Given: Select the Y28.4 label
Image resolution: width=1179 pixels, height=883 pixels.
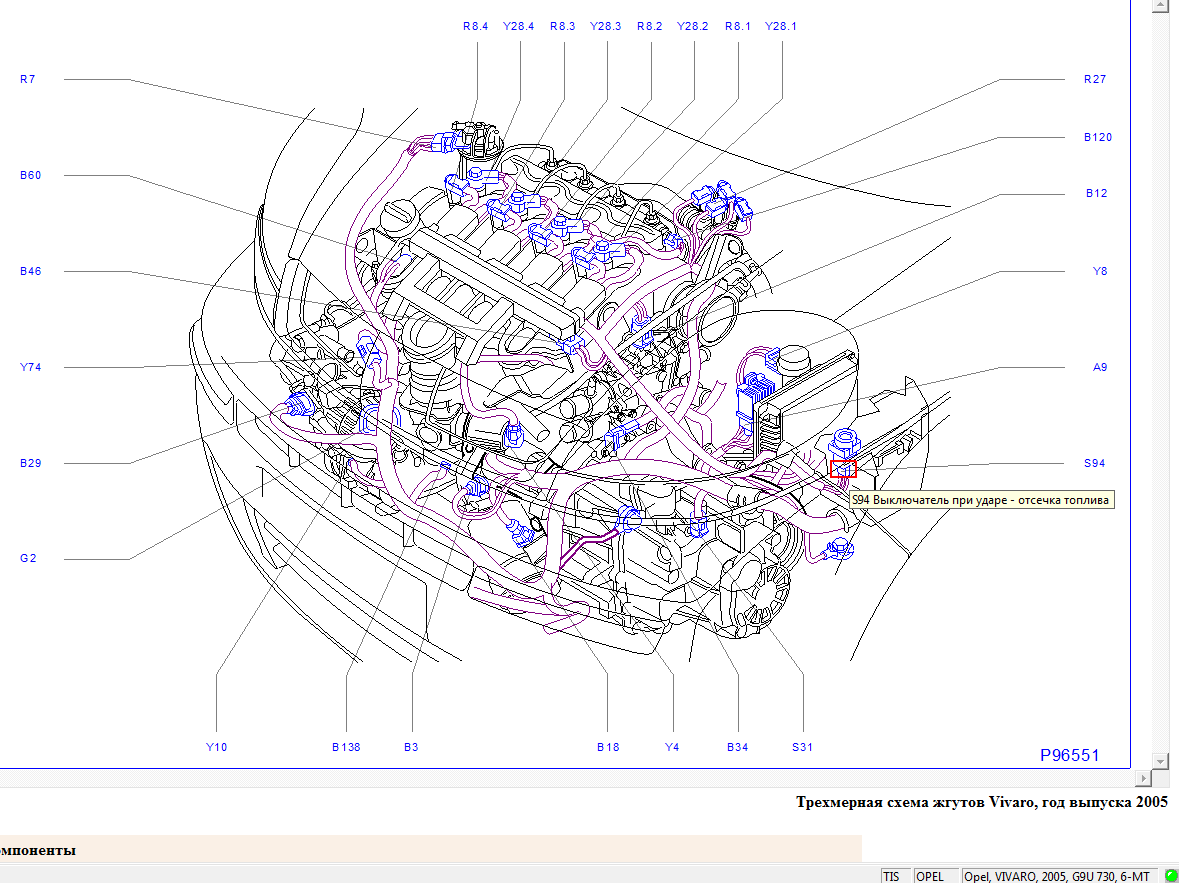Looking at the screenshot, I should click(518, 26).
